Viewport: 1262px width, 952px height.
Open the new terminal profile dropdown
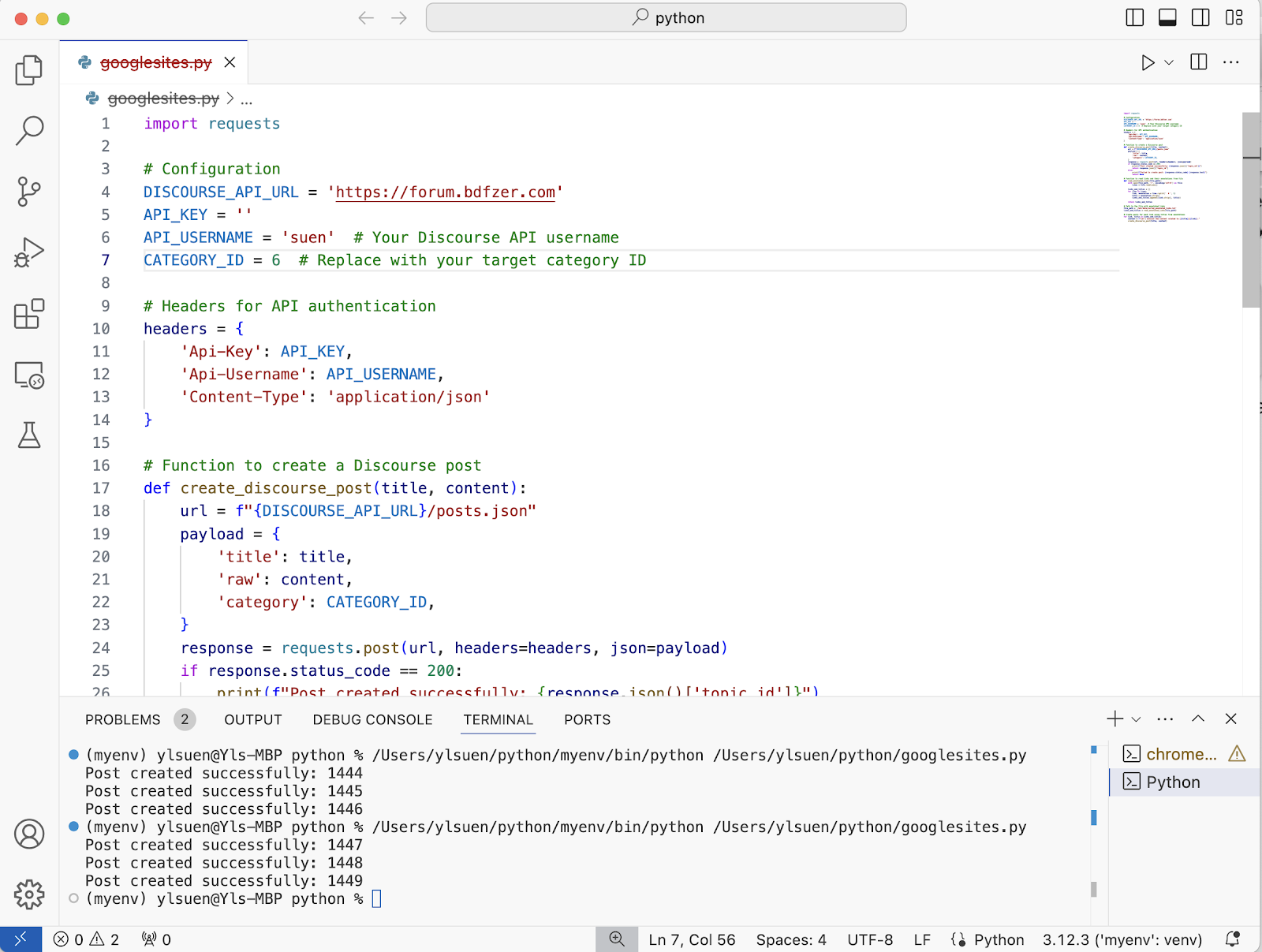tap(1136, 719)
